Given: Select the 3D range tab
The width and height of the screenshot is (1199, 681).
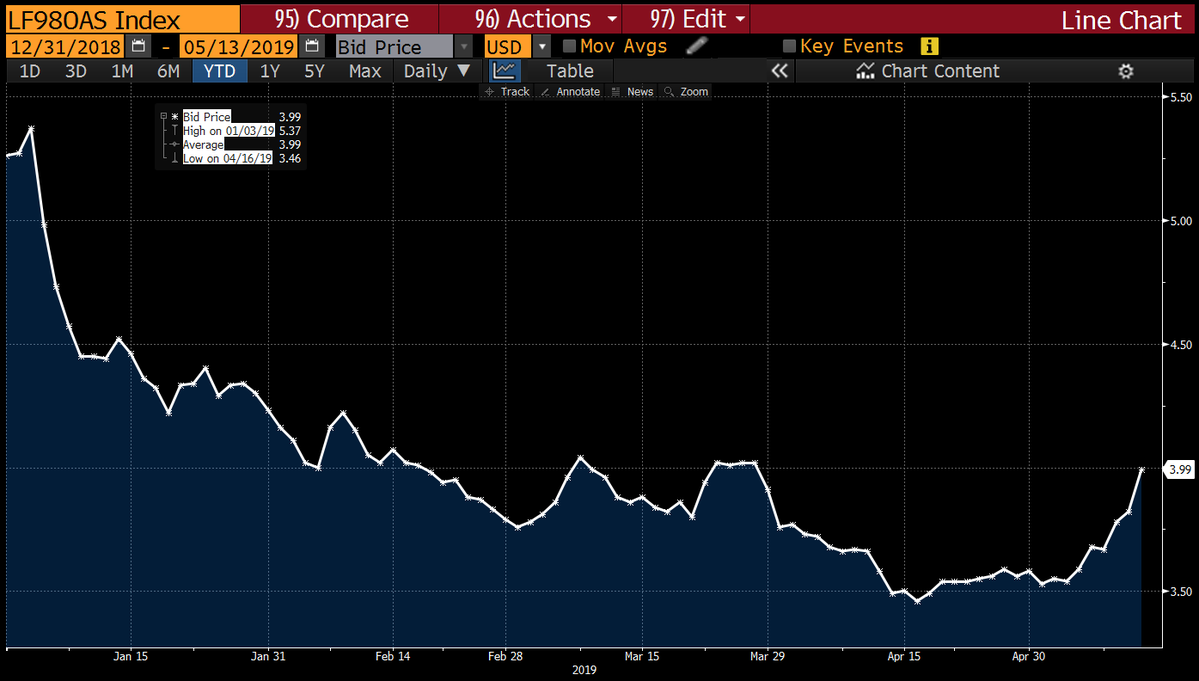Looking at the screenshot, I should point(76,71).
